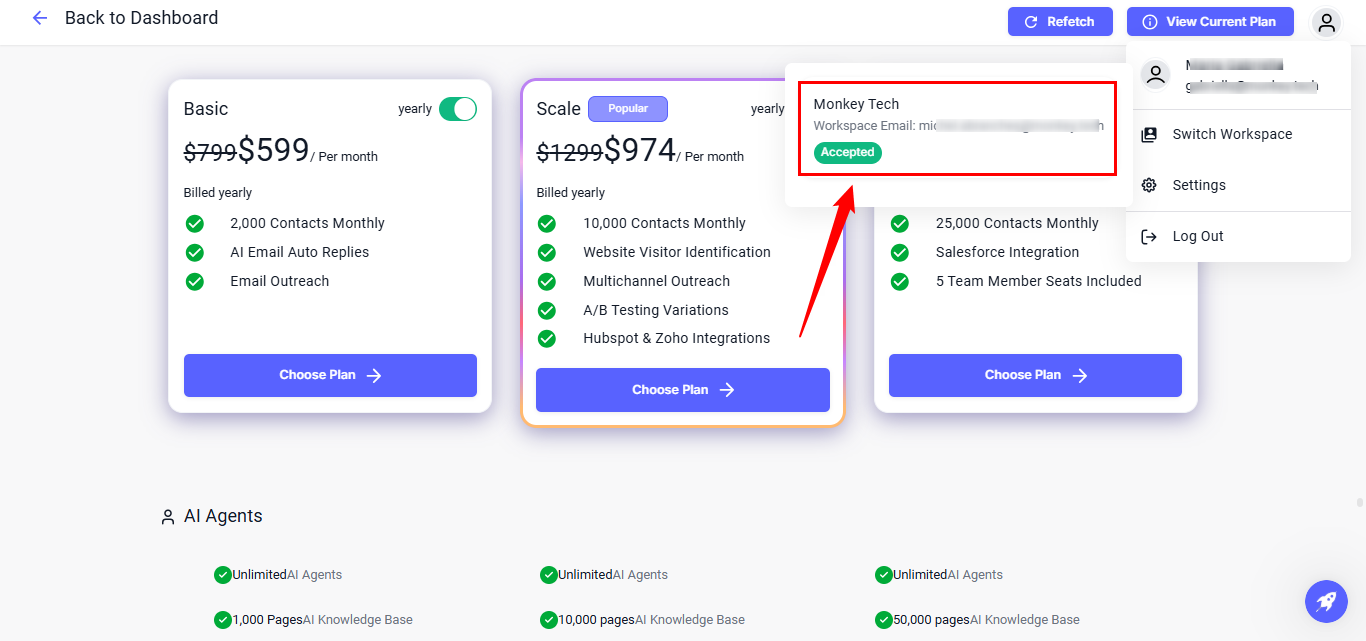This screenshot has width=1366, height=641.
Task: Click the Switch Workspace contacts icon
Action: click(1149, 134)
